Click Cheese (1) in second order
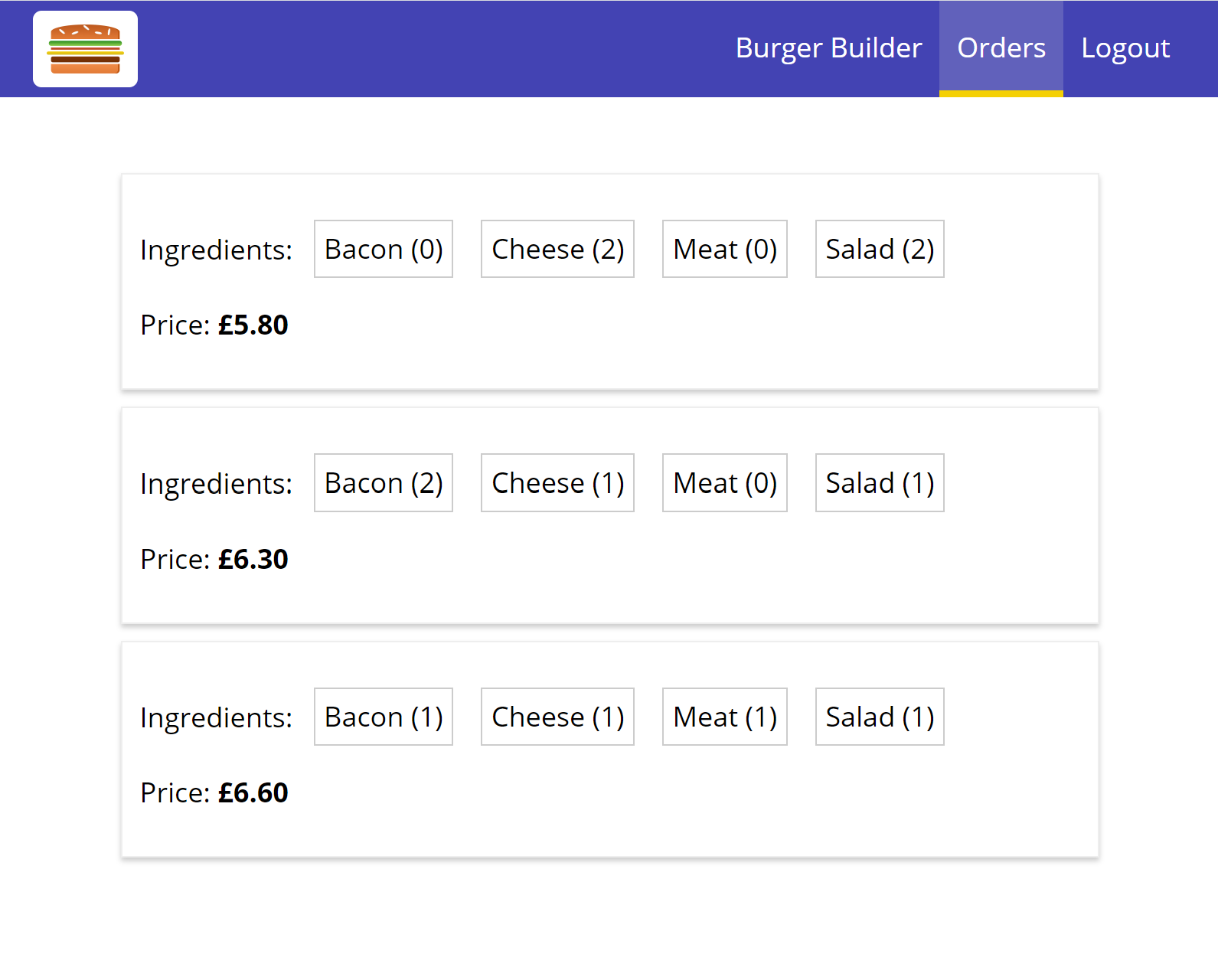This screenshot has width=1218, height=980. click(557, 483)
